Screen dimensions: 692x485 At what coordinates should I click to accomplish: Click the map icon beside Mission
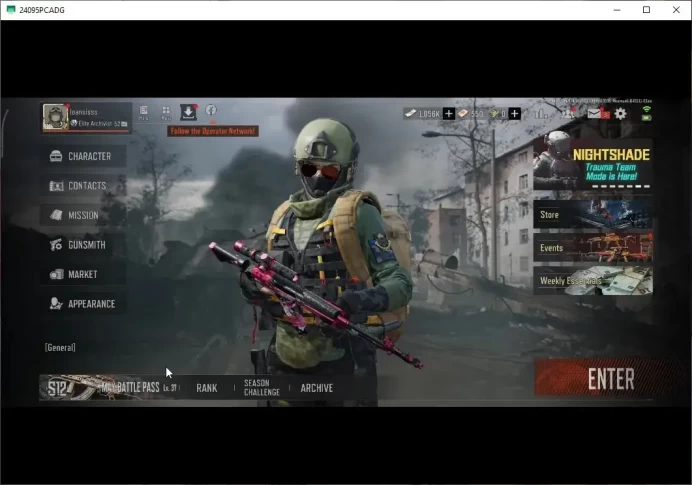click(56, 215)
